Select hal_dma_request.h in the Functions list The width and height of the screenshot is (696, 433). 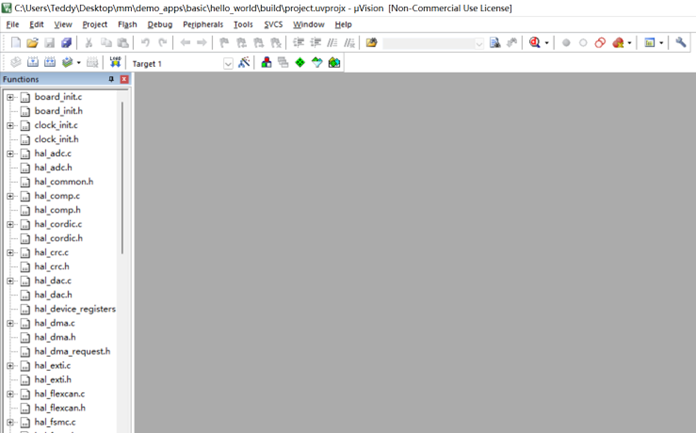click(x=72, y=351)
